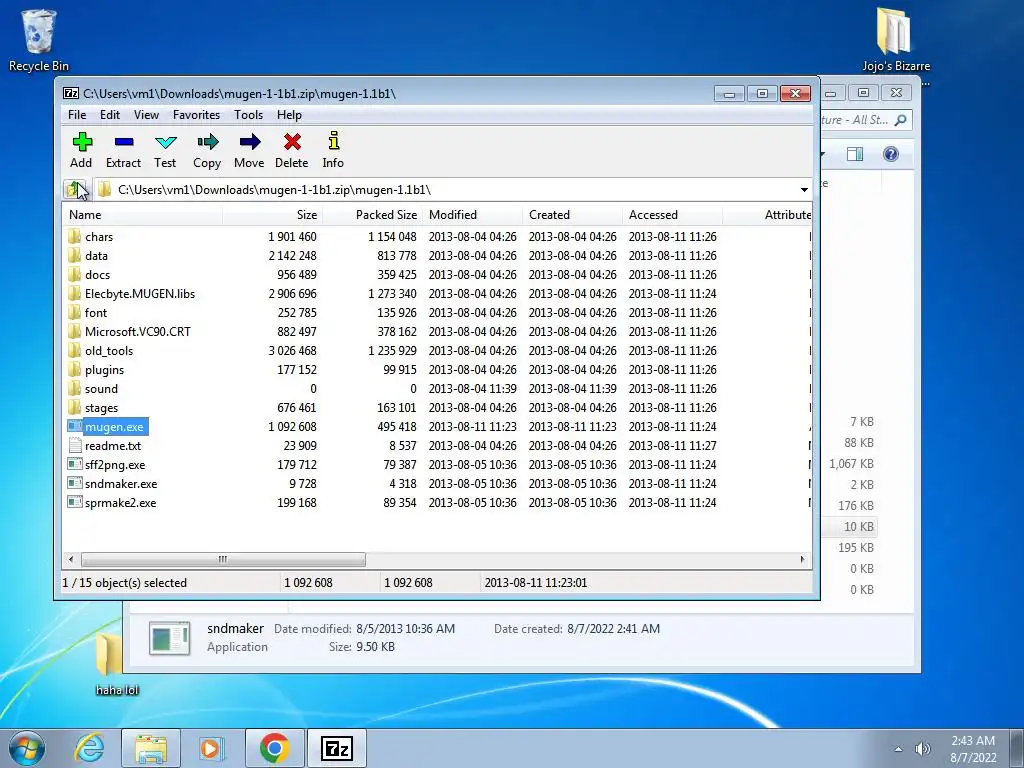
Task: Sort by the Name column header
Action: pyautogui.click(x=143, y=215)
